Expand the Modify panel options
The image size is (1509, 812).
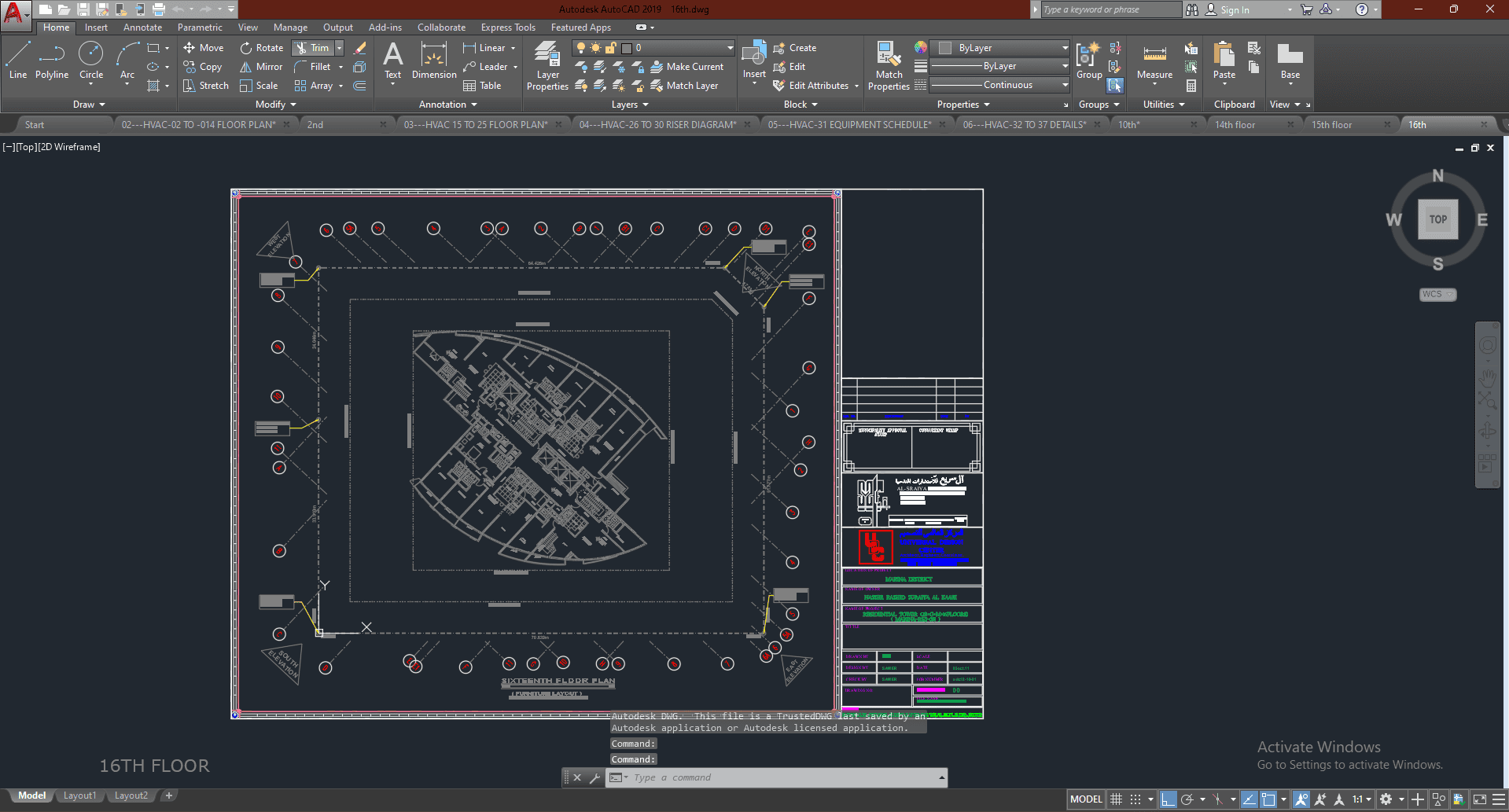click(276, 105)
